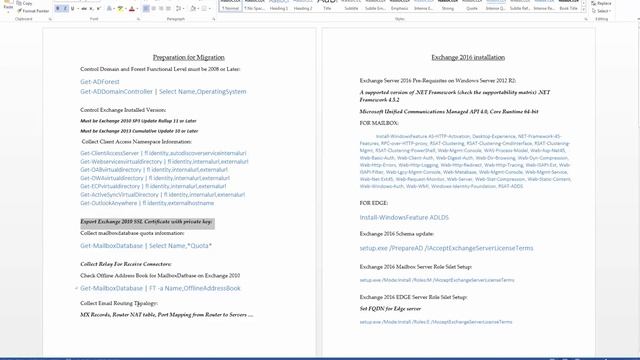Apply the yellow Text Highlight Color
The width and height of the screenshot is (640, 360).
[x=120, y=9]
